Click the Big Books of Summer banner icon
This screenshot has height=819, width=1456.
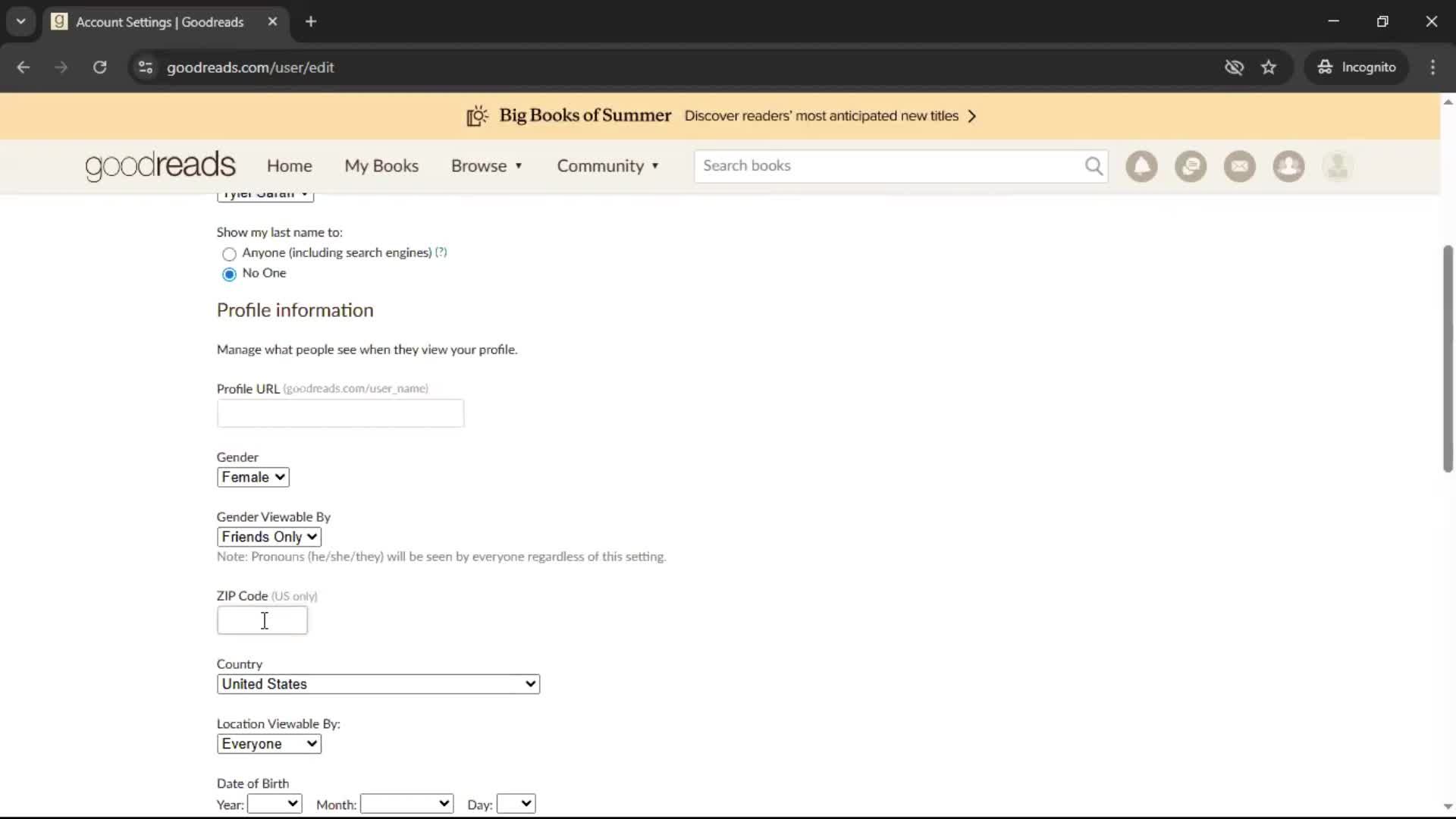[x=477, y=116]
